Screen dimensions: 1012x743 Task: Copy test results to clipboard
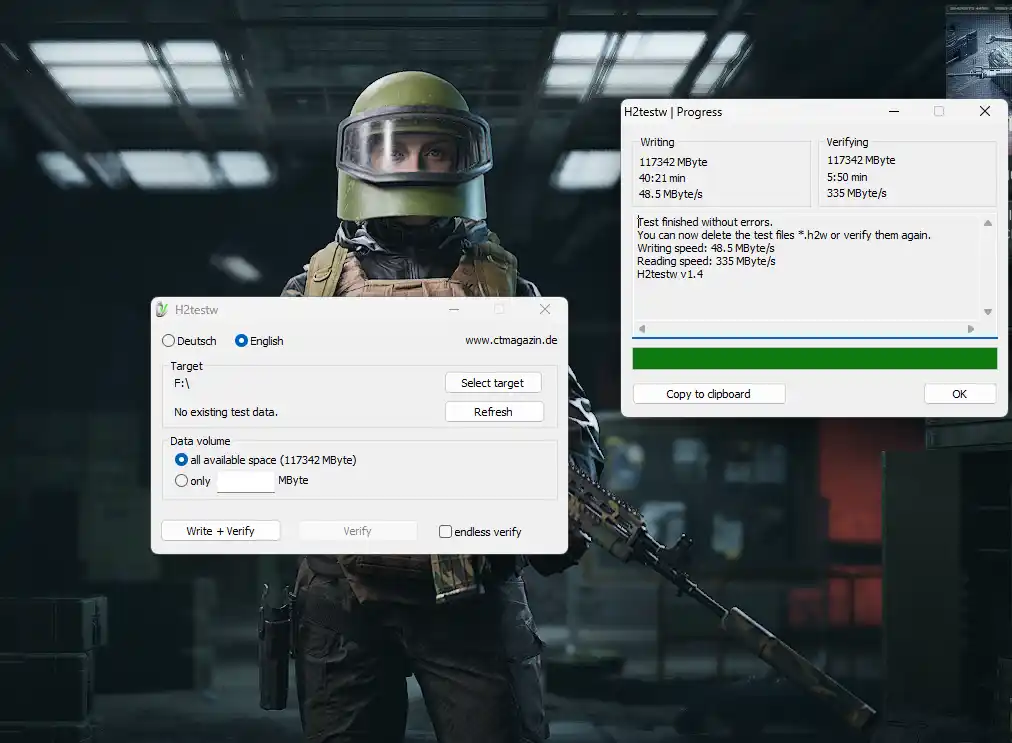(709, 394)
